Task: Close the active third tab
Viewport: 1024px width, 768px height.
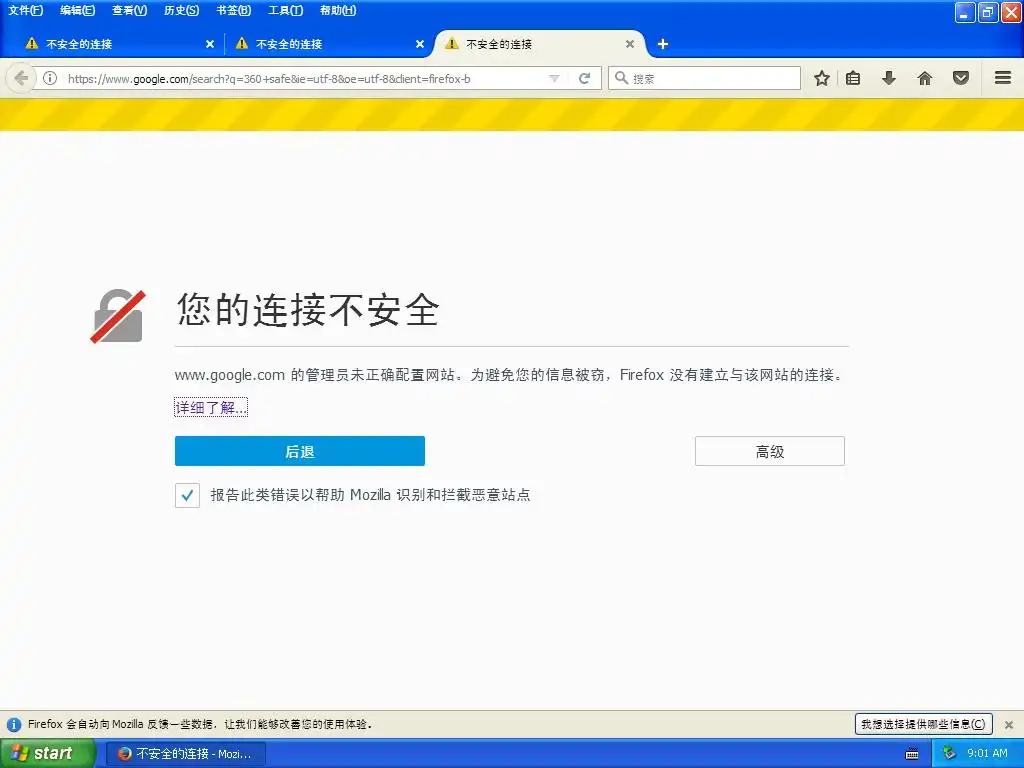Action: pos(630,44)
